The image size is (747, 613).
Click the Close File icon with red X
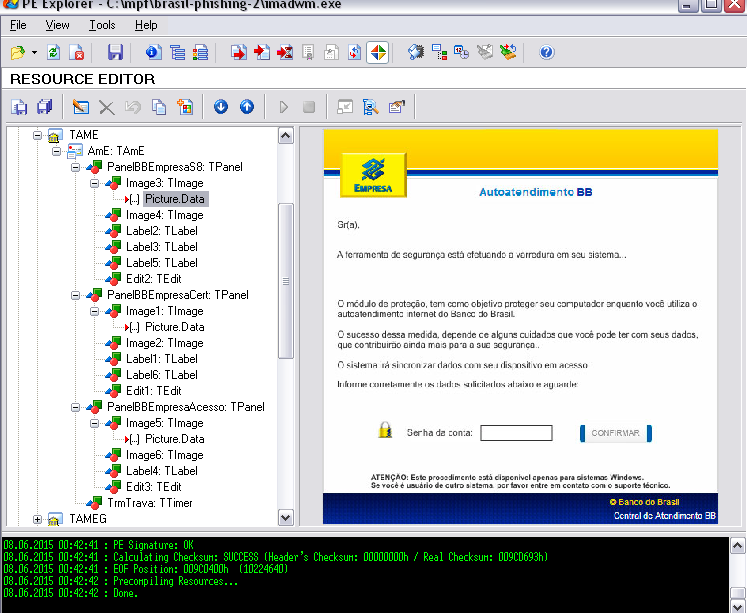(77, 52)
